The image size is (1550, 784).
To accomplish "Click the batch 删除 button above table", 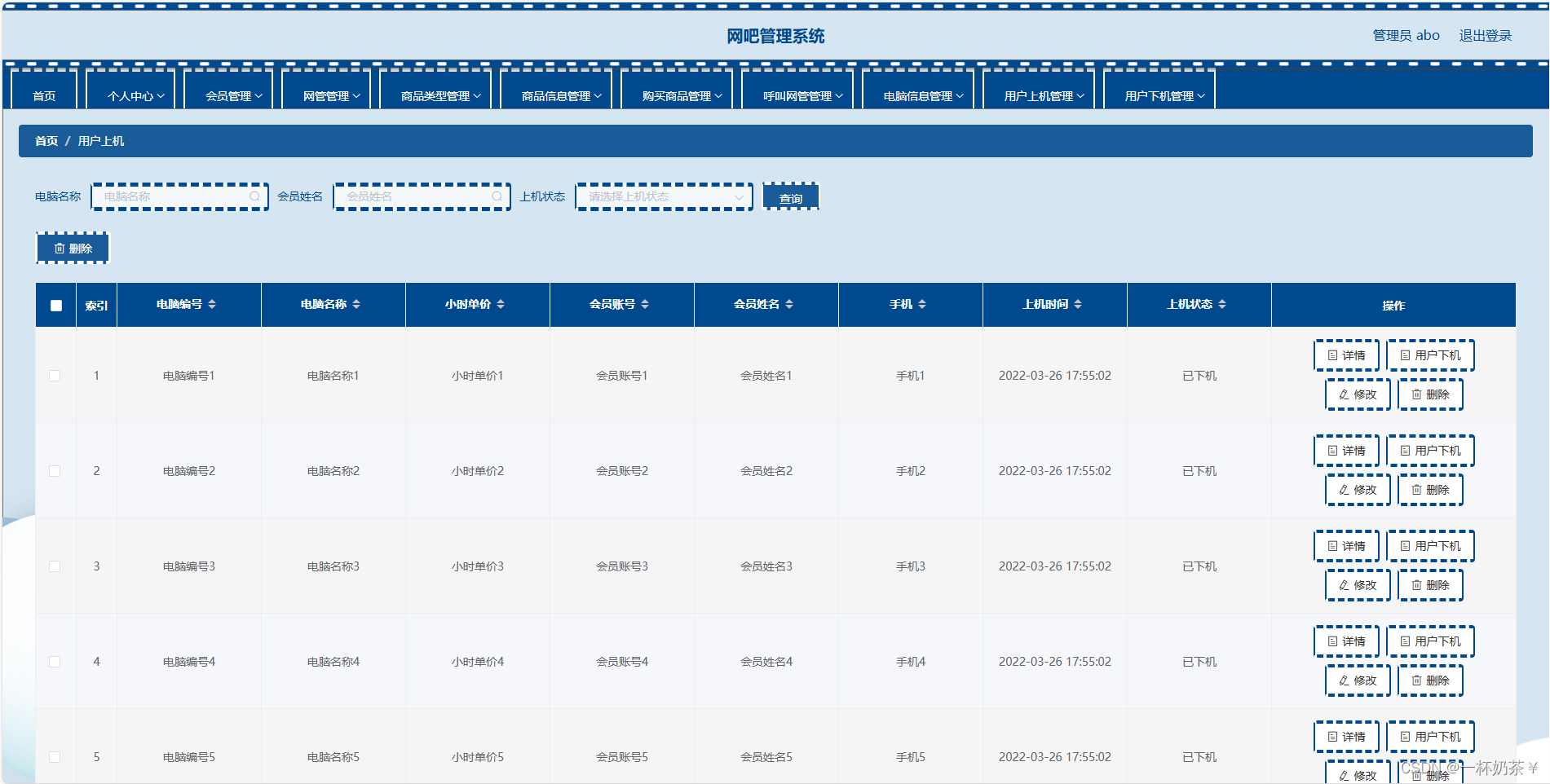I will [x=73, y=249].
